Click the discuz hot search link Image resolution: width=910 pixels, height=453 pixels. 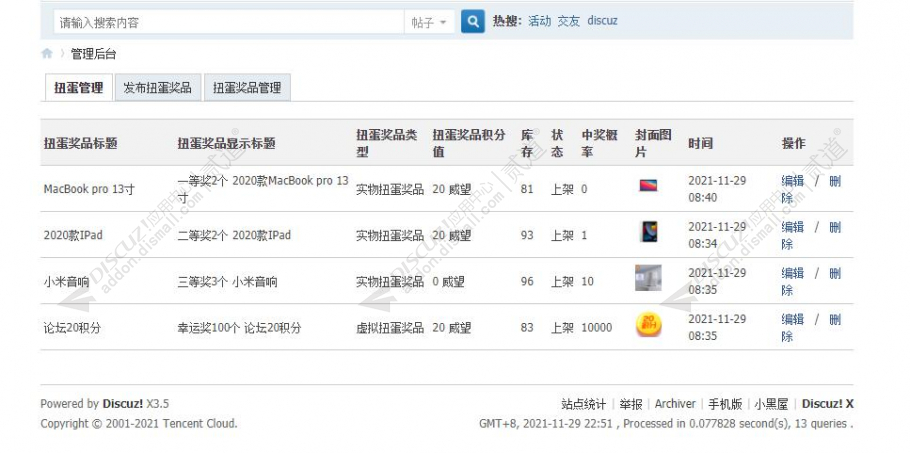(602, 21)
